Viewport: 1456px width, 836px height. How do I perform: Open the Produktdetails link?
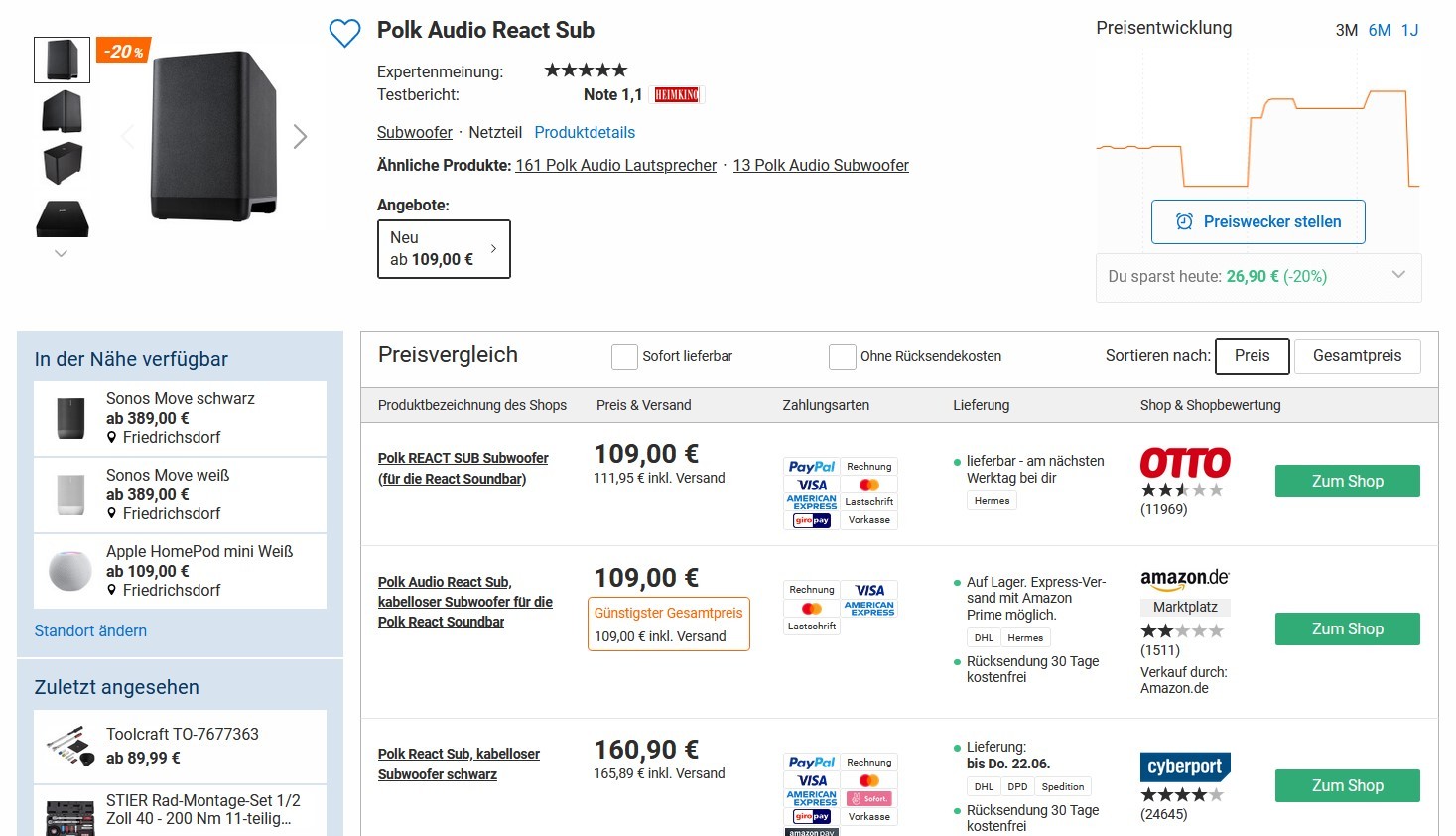(585, 133)
